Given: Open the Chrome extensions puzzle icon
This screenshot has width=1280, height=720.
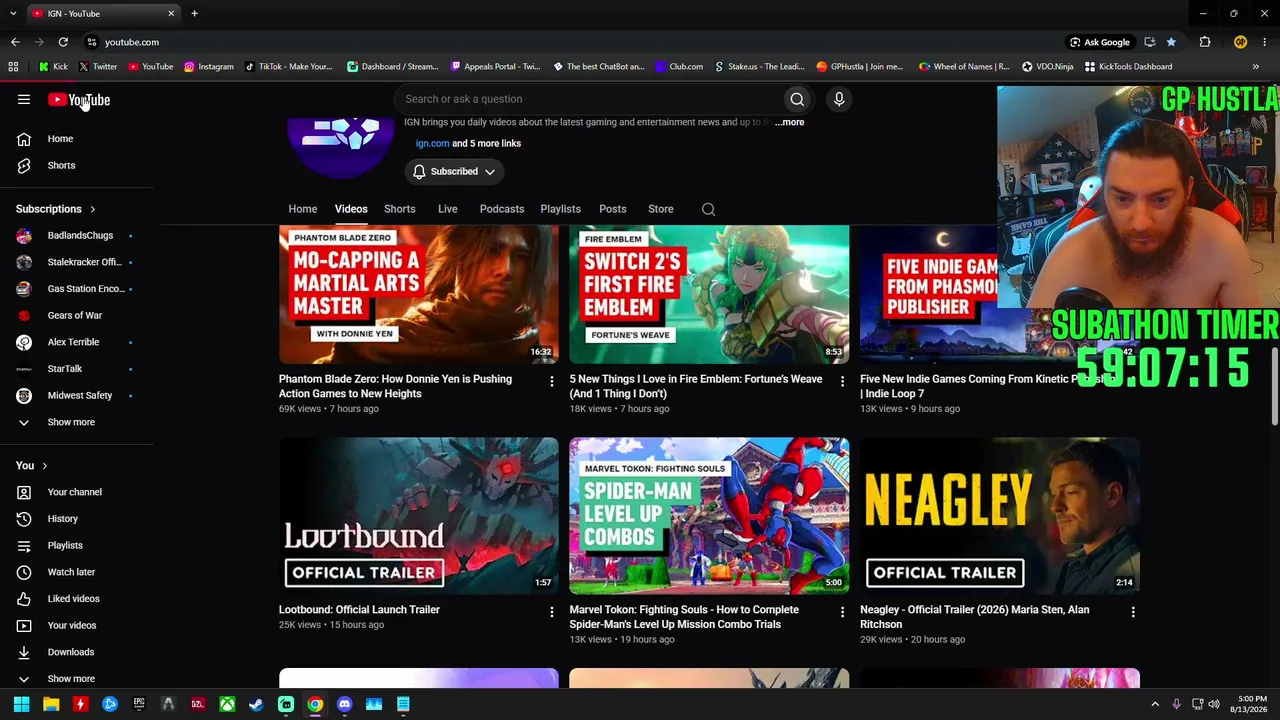Looking at the screenshot, I should click(1205, 42).
